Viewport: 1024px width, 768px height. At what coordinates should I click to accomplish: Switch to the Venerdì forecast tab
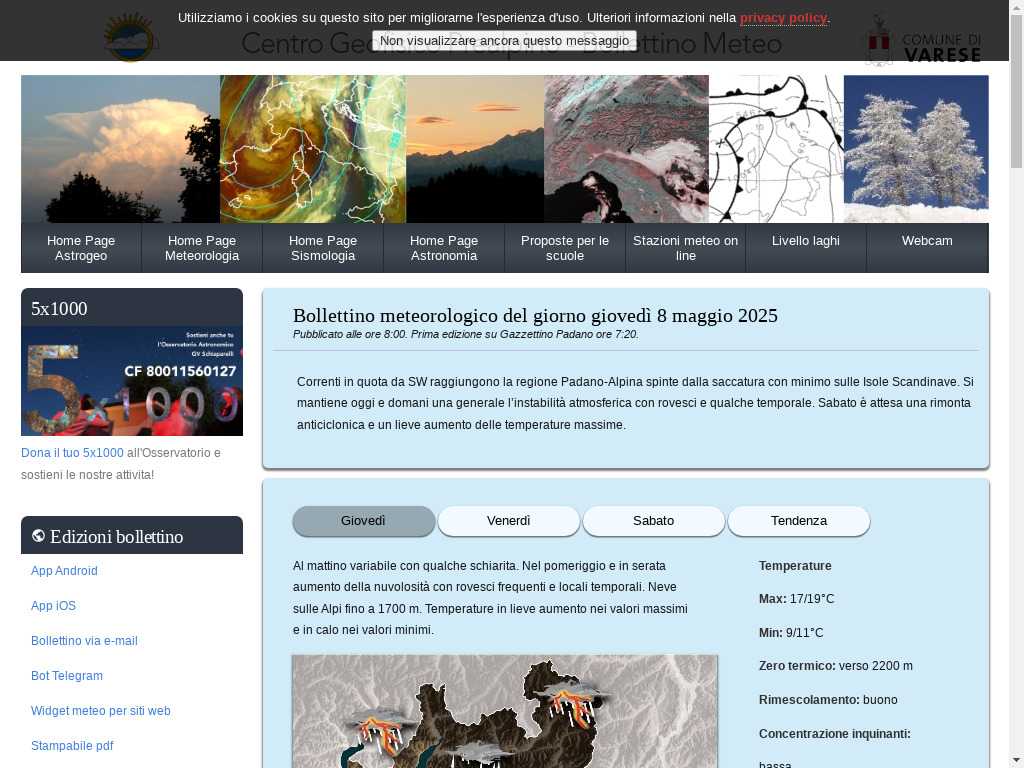(x=509, y=520)
